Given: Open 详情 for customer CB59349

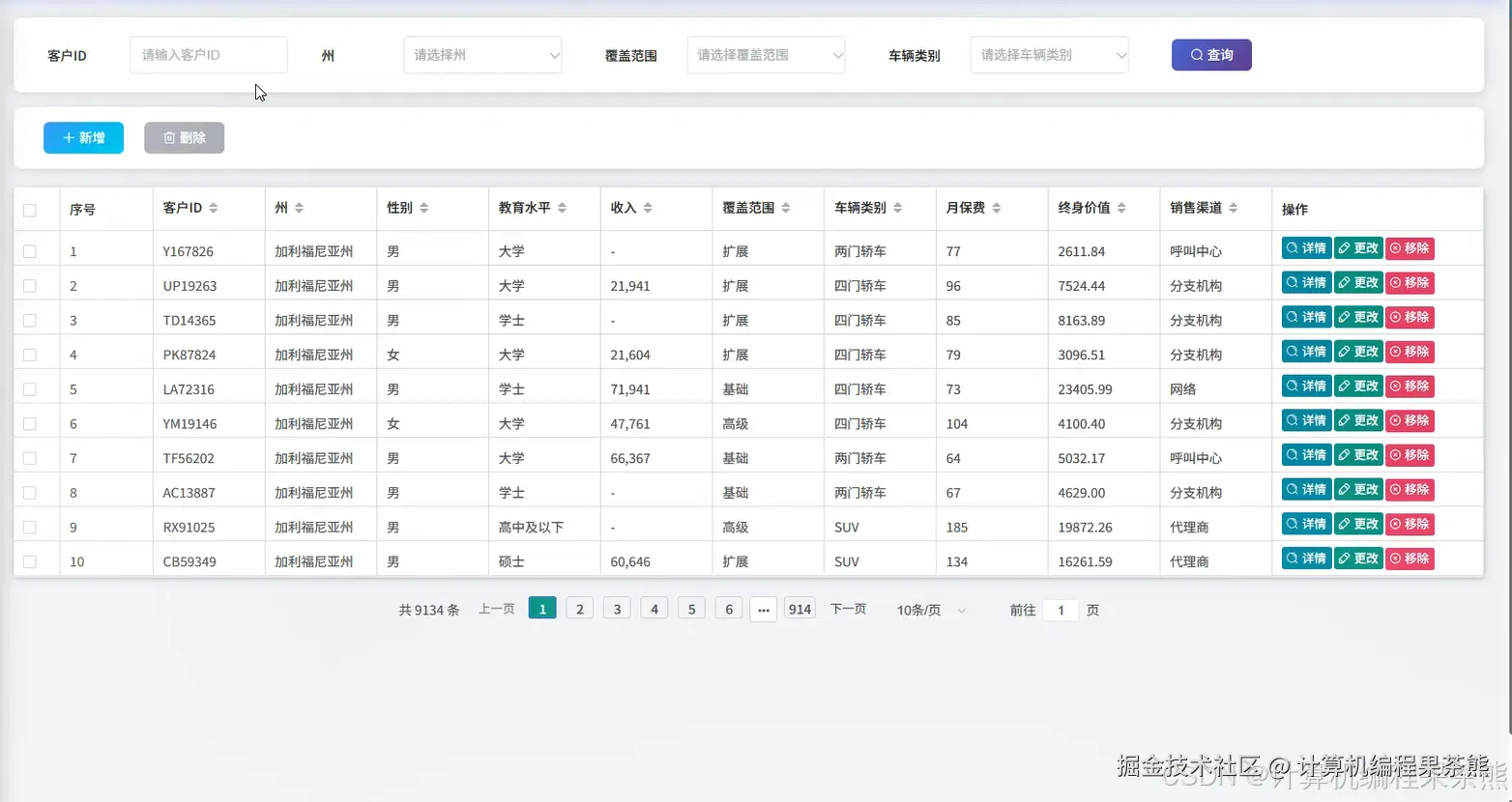Looking at the screenshot, I should pos(1306,559).
